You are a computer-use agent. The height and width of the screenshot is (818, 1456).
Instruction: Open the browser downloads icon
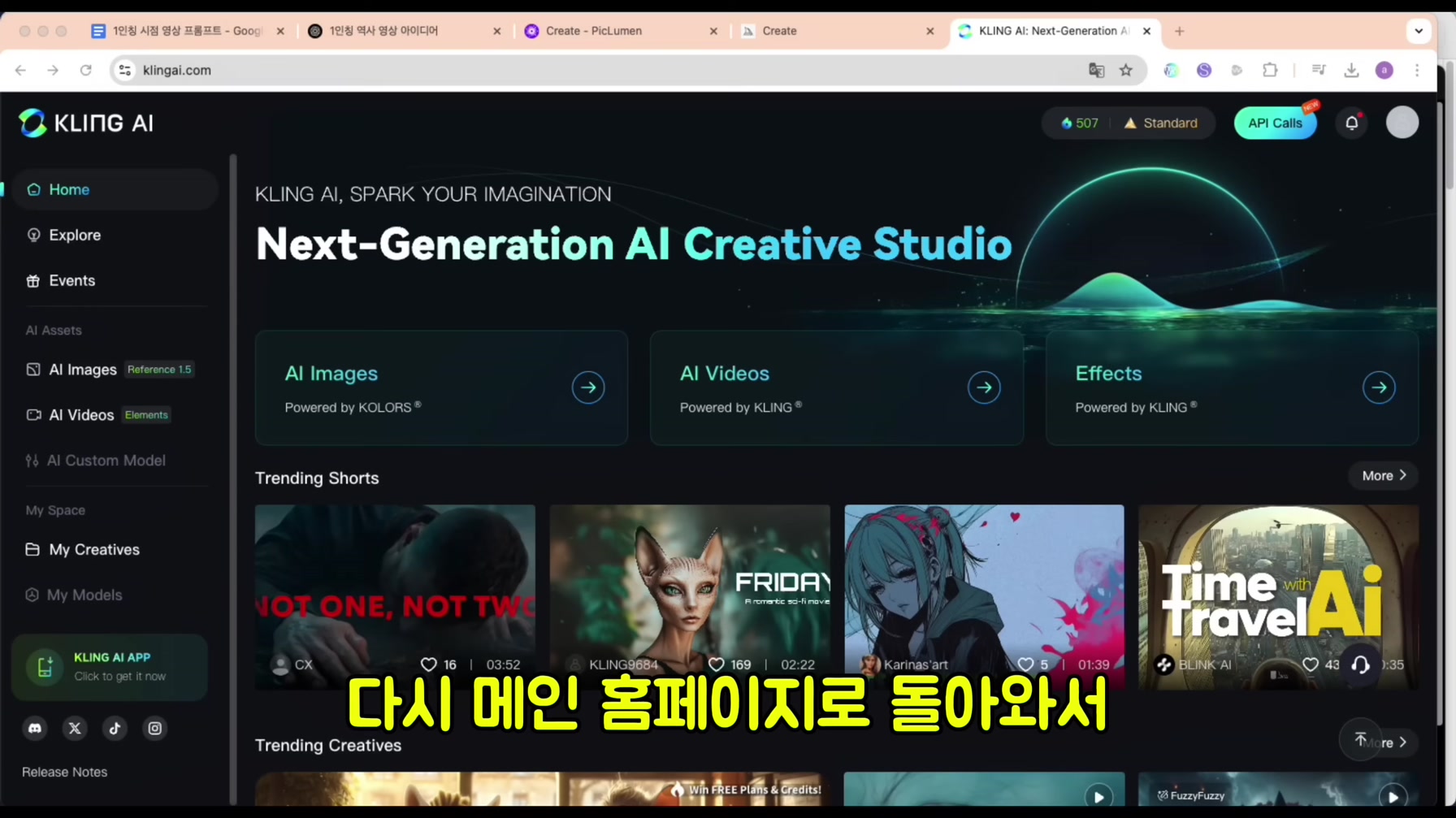point(1351,70)
